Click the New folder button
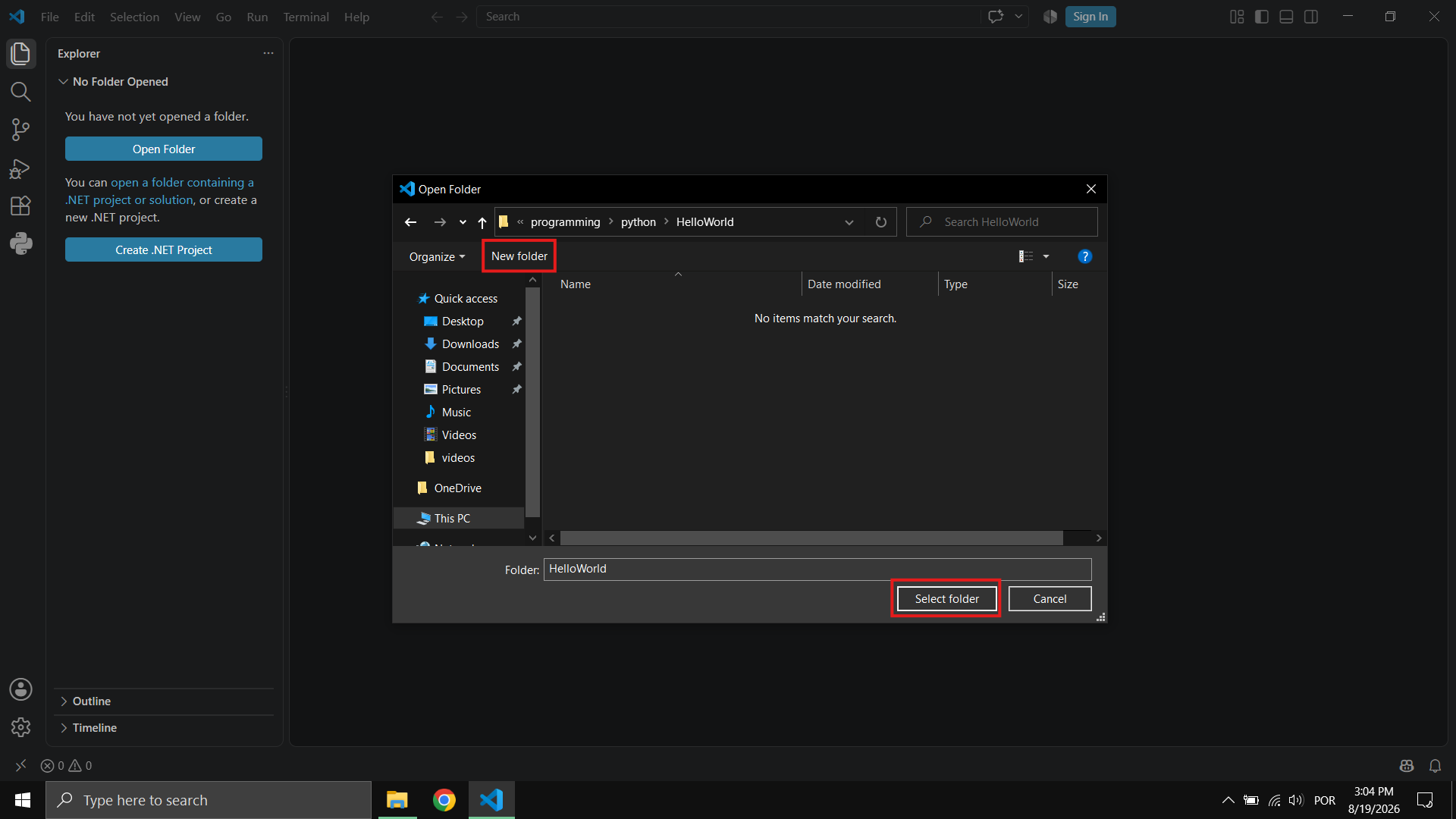This screenshot has height=819, width=1456. pyautogui.click(x=519, y=256)
